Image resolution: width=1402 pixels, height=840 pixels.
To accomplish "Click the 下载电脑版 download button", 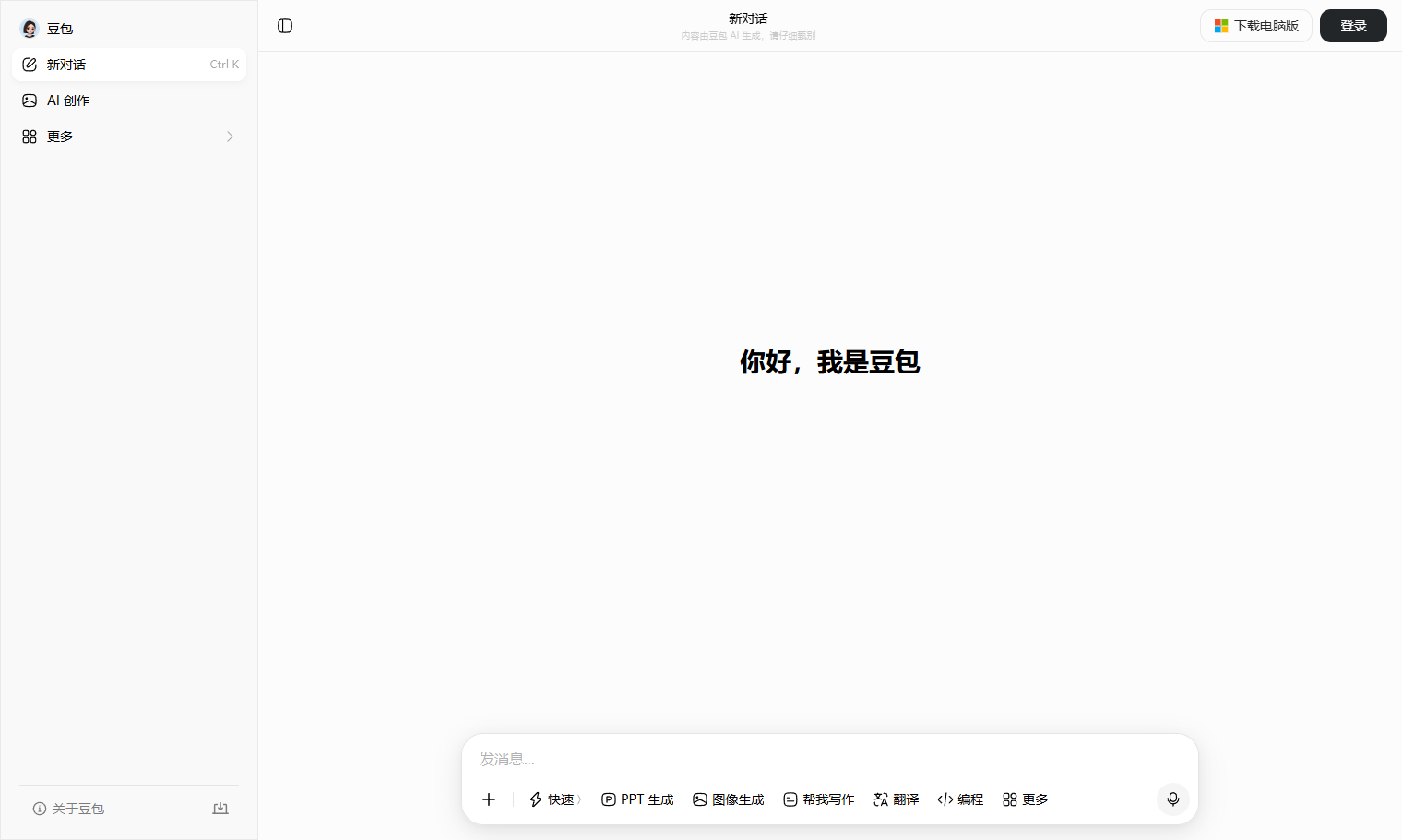I will 1256,26.
